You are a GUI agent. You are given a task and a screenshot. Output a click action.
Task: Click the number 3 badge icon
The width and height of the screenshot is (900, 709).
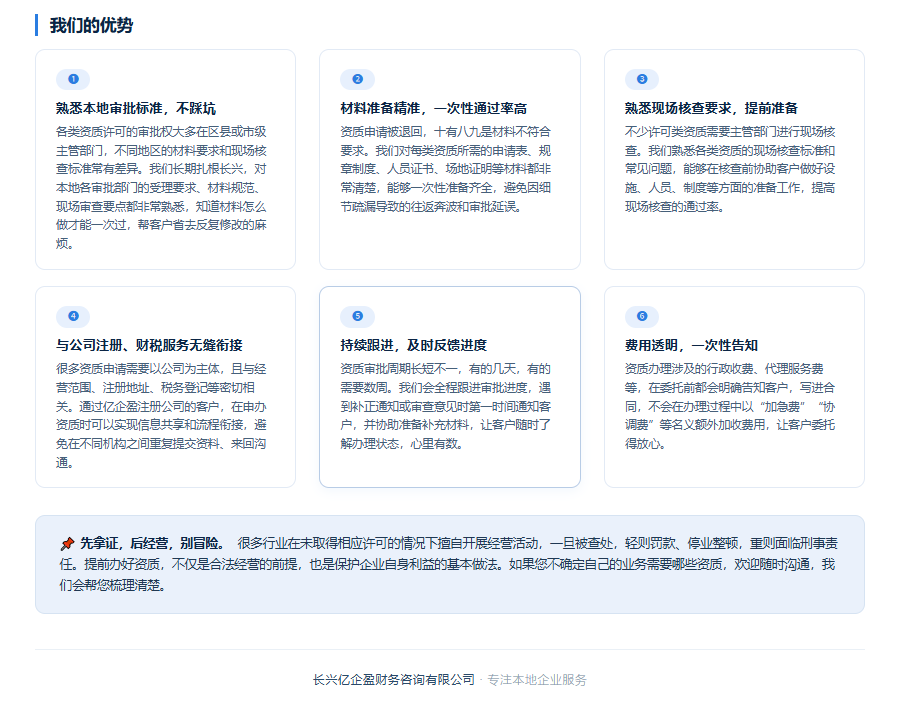642,79
